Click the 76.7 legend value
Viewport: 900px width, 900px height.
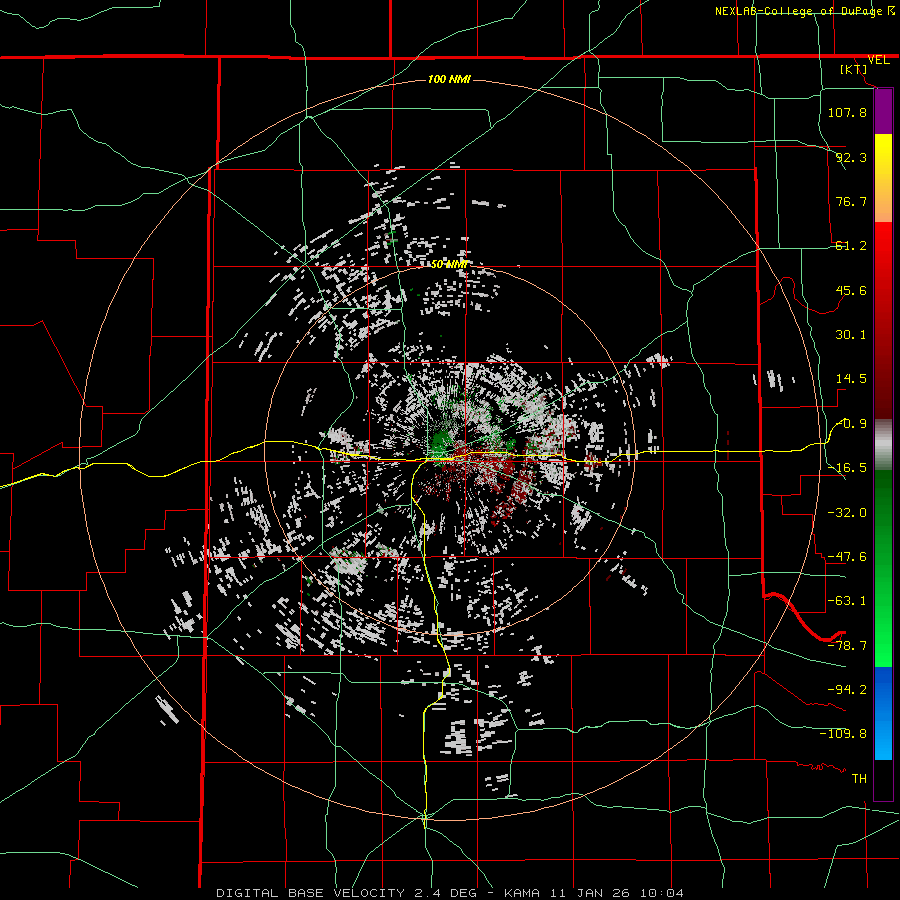851,201
